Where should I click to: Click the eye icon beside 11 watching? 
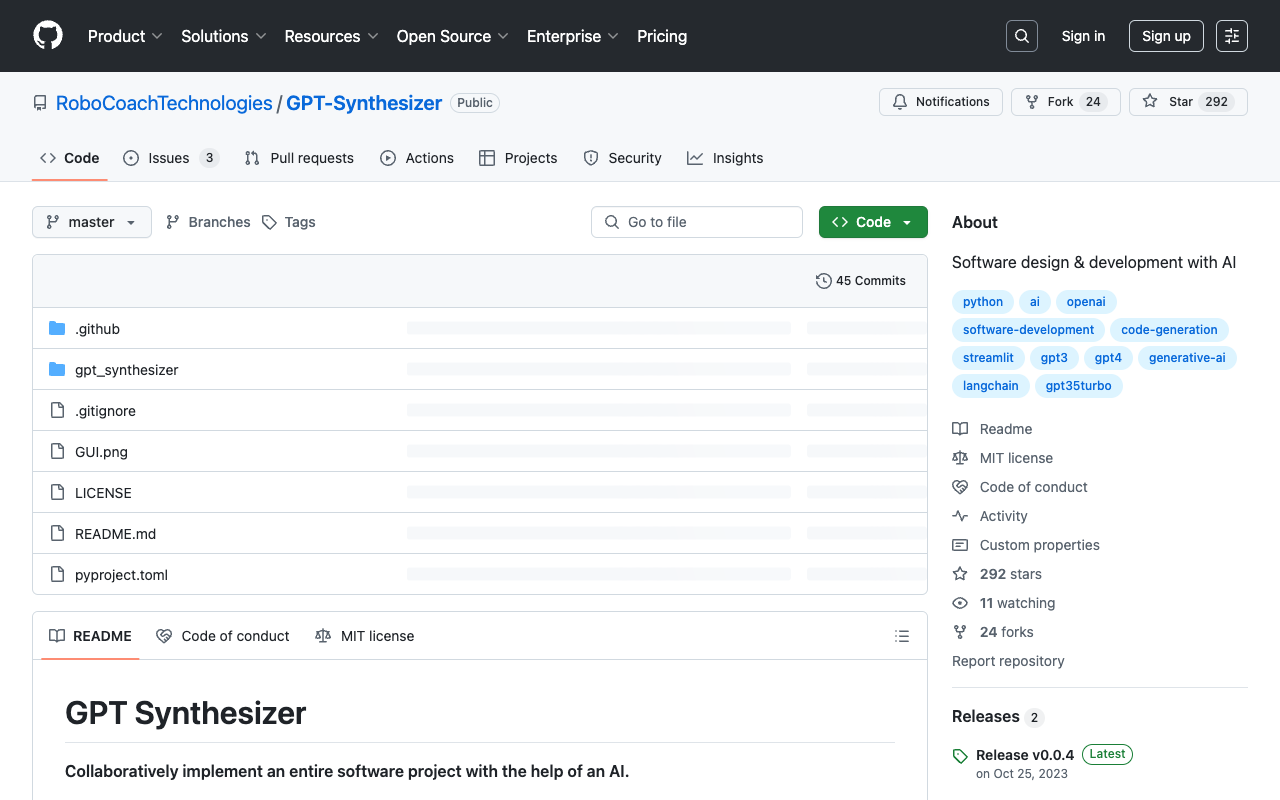[960, 603]
